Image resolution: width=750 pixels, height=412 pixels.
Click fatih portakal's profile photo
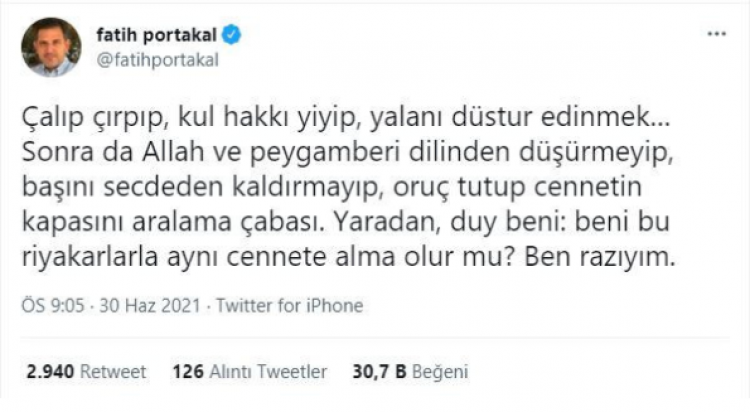coord(50,48)
